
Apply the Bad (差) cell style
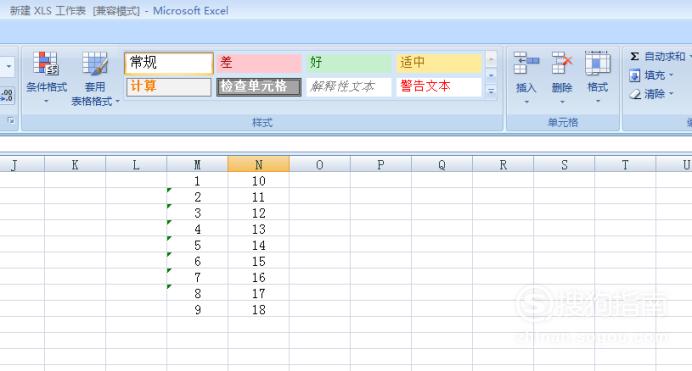(259, 63)
